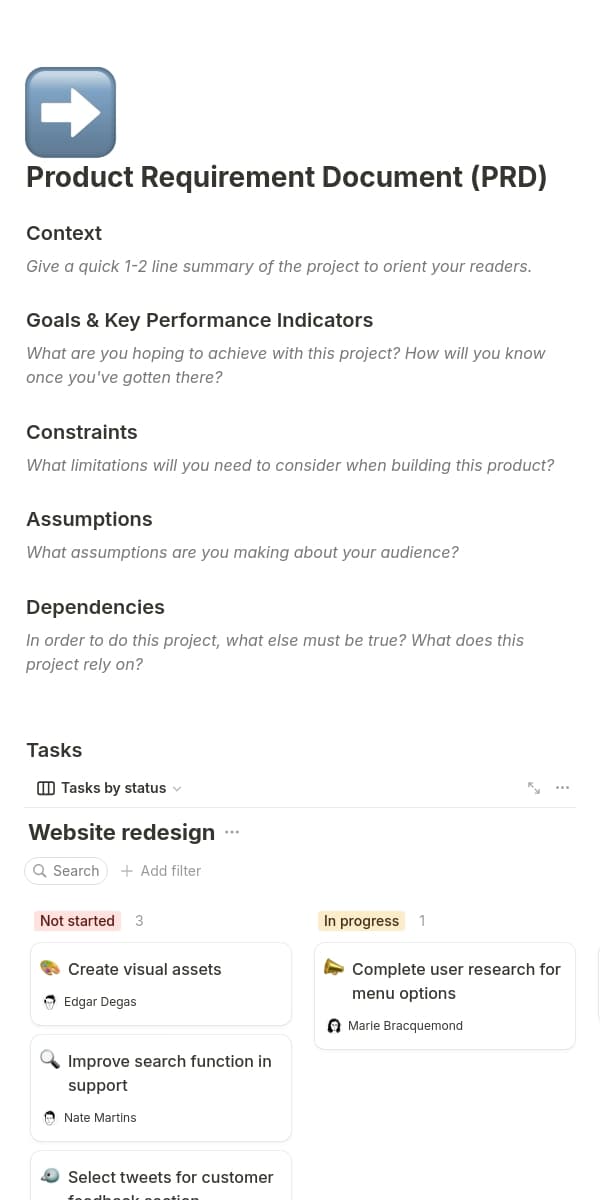Click the Search field

pos(66,871)
